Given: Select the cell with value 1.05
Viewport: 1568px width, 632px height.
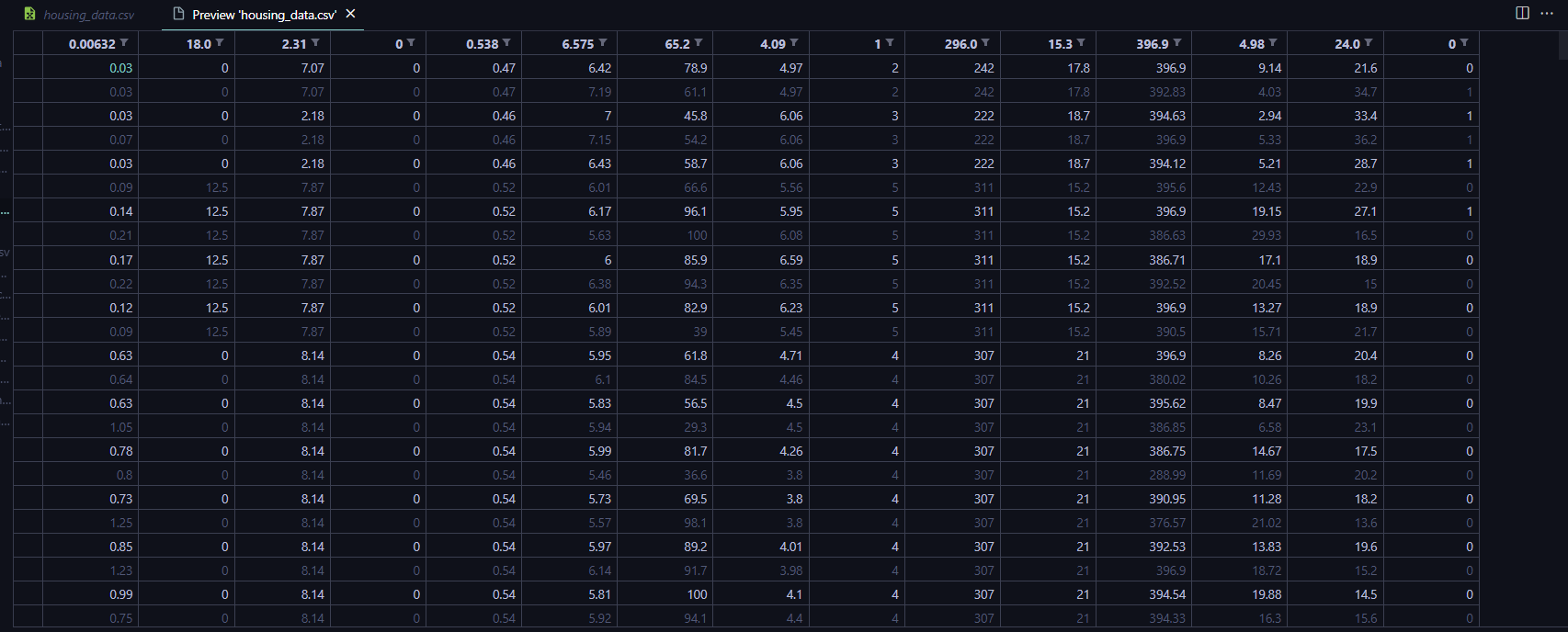Looking at the screenshot, I should [x=90, y=427].
